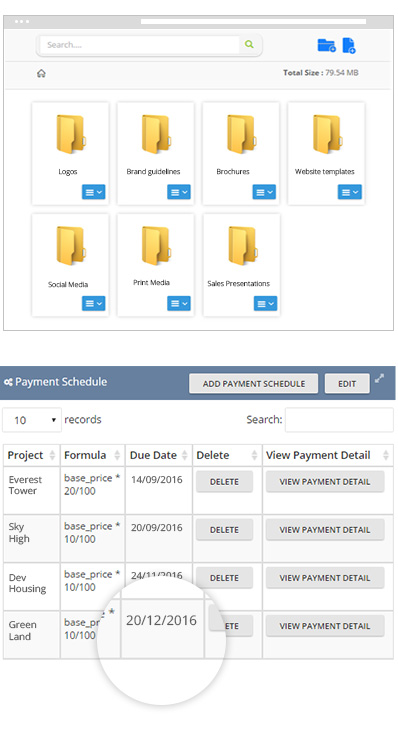This screenshot has width=398, height=733.
Task: Delete the Dev Housing payment row
Action: [x=224, y=578]
